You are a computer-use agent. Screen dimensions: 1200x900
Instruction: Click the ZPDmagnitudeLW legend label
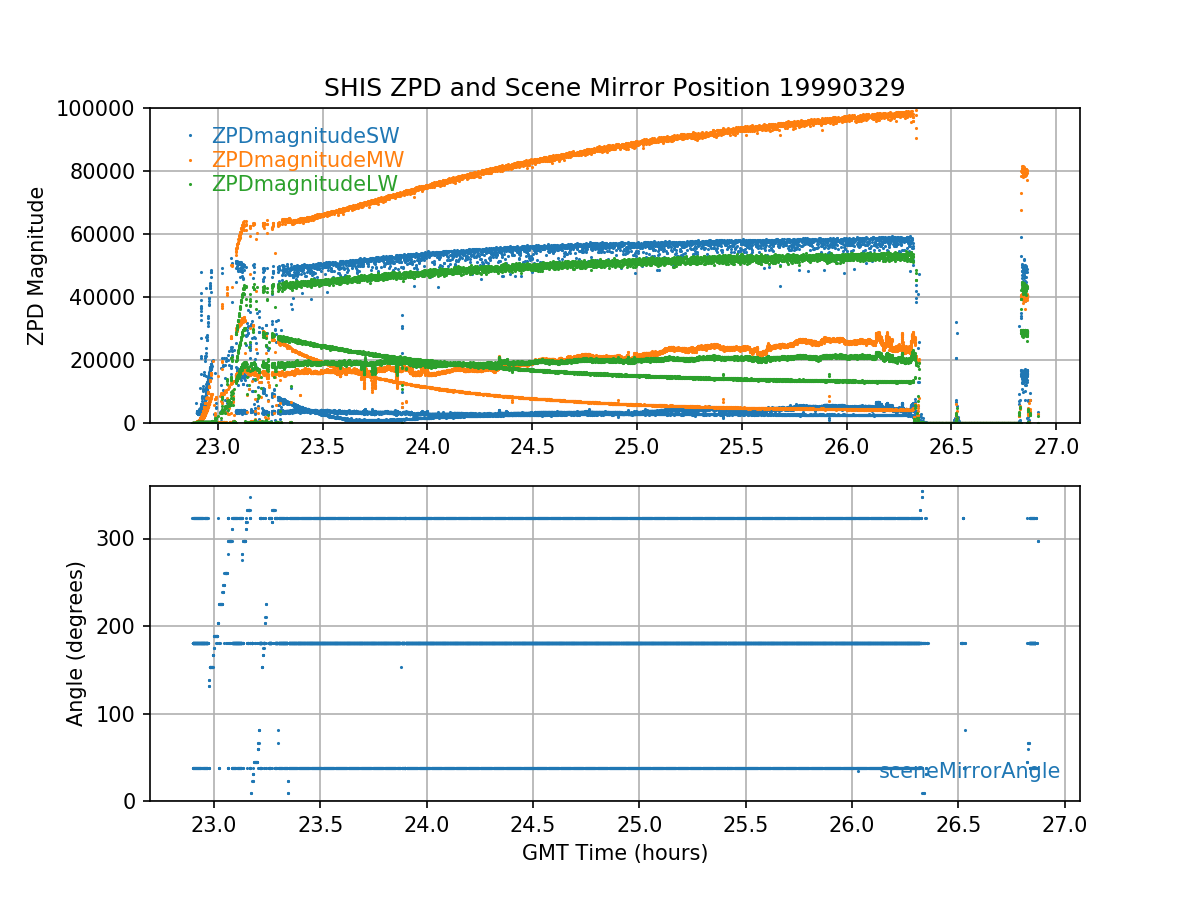pos(305,184)
